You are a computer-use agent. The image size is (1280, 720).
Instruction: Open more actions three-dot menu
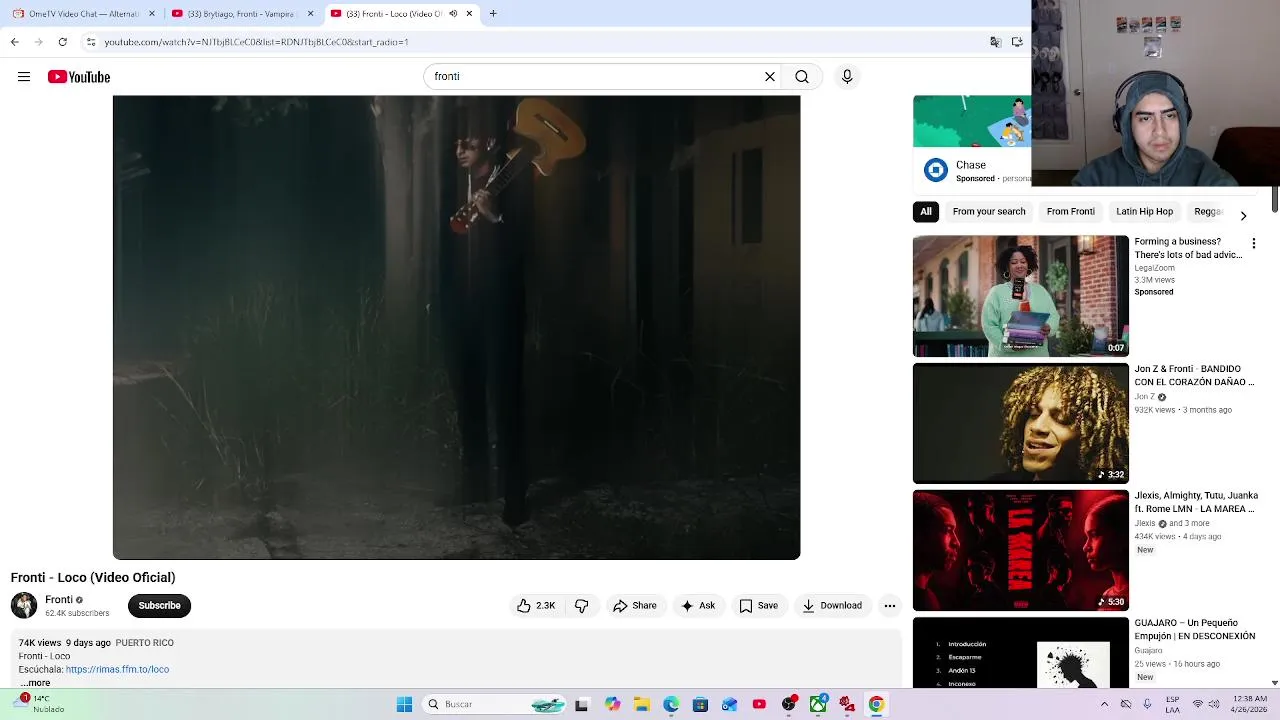coord(890,605)
